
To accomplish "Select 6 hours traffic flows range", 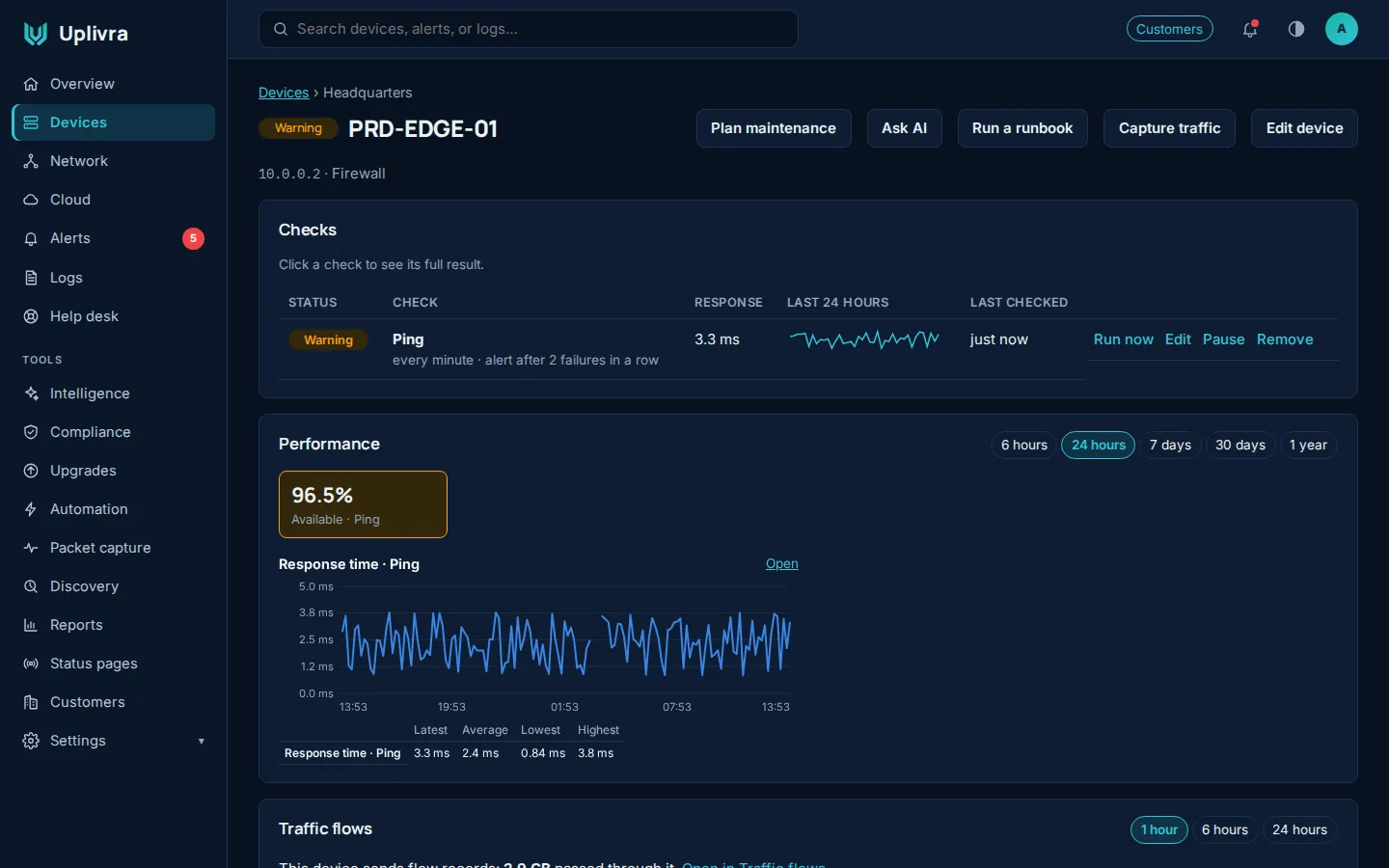I will pyautogui.click(x=1225, y=829).
